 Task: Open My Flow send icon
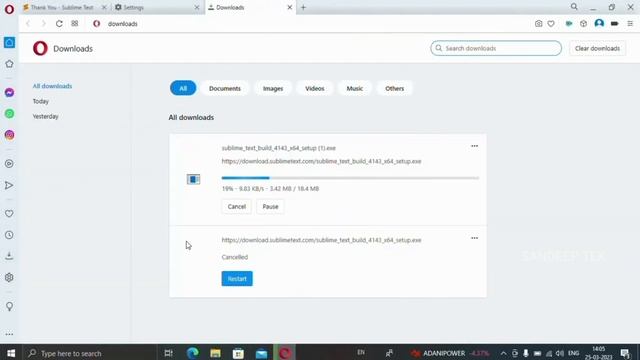pyautogui.click(x=9, y=185)
